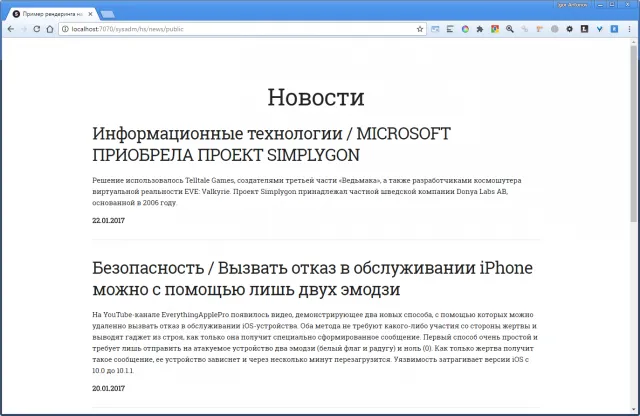Minimize the Chrome window

coord(600,5)
